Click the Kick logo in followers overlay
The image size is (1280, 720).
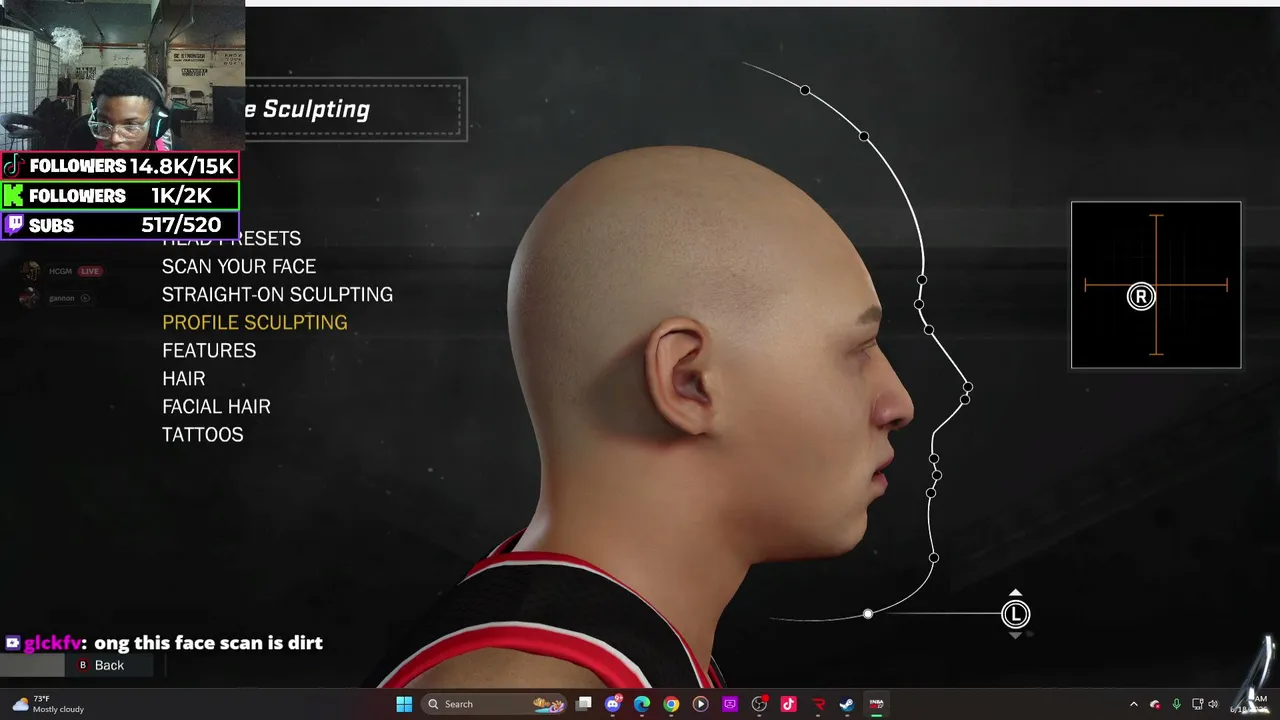pos(14,196)
